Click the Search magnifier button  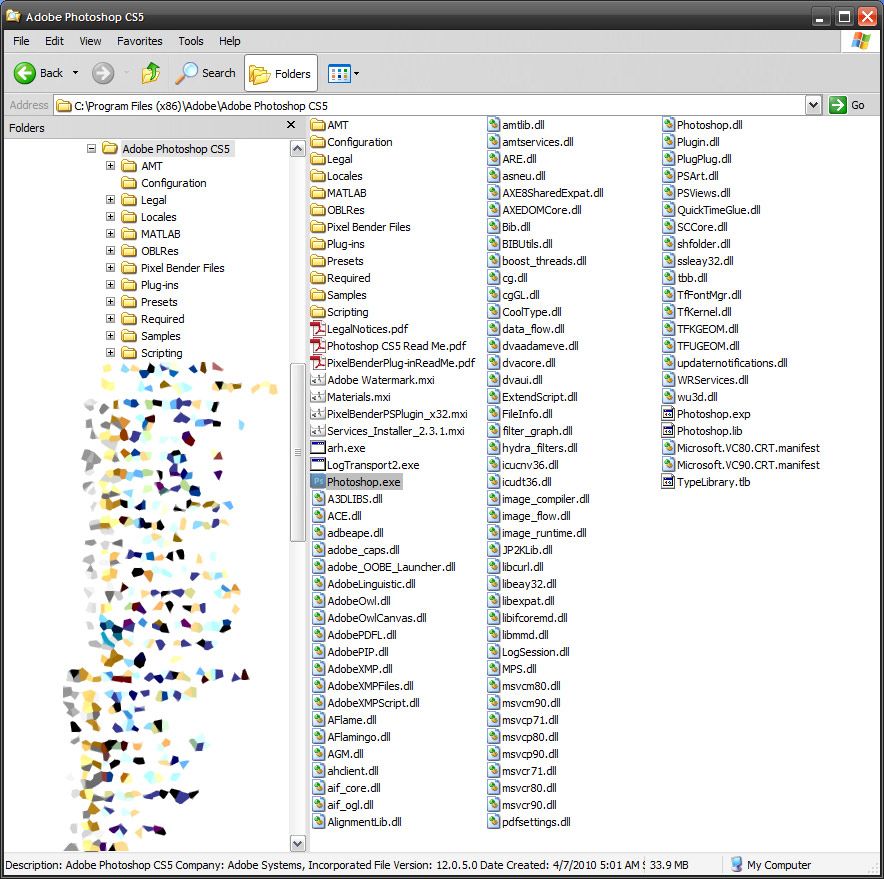[205, 73]
